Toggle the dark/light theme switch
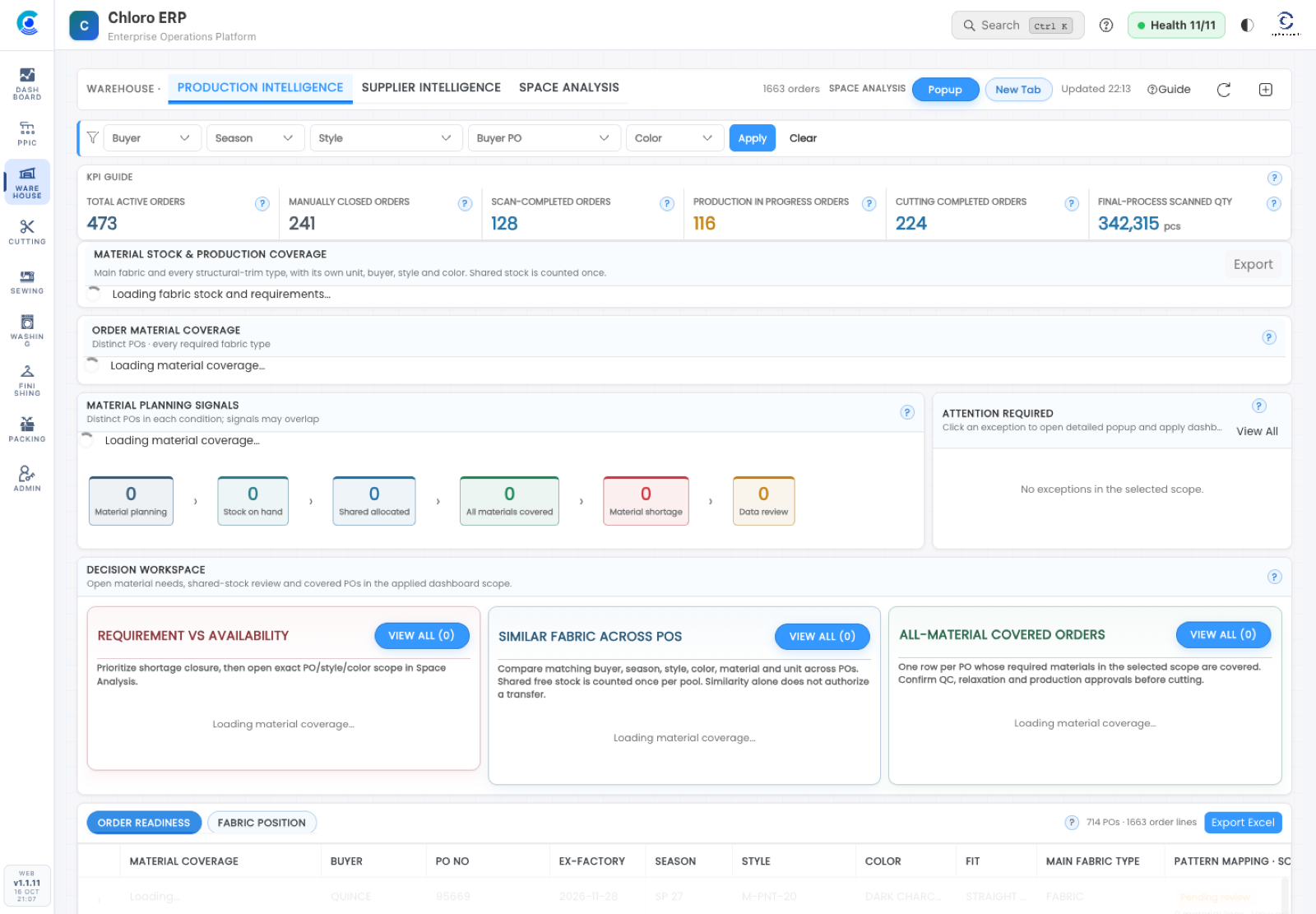 [1247, 26]
